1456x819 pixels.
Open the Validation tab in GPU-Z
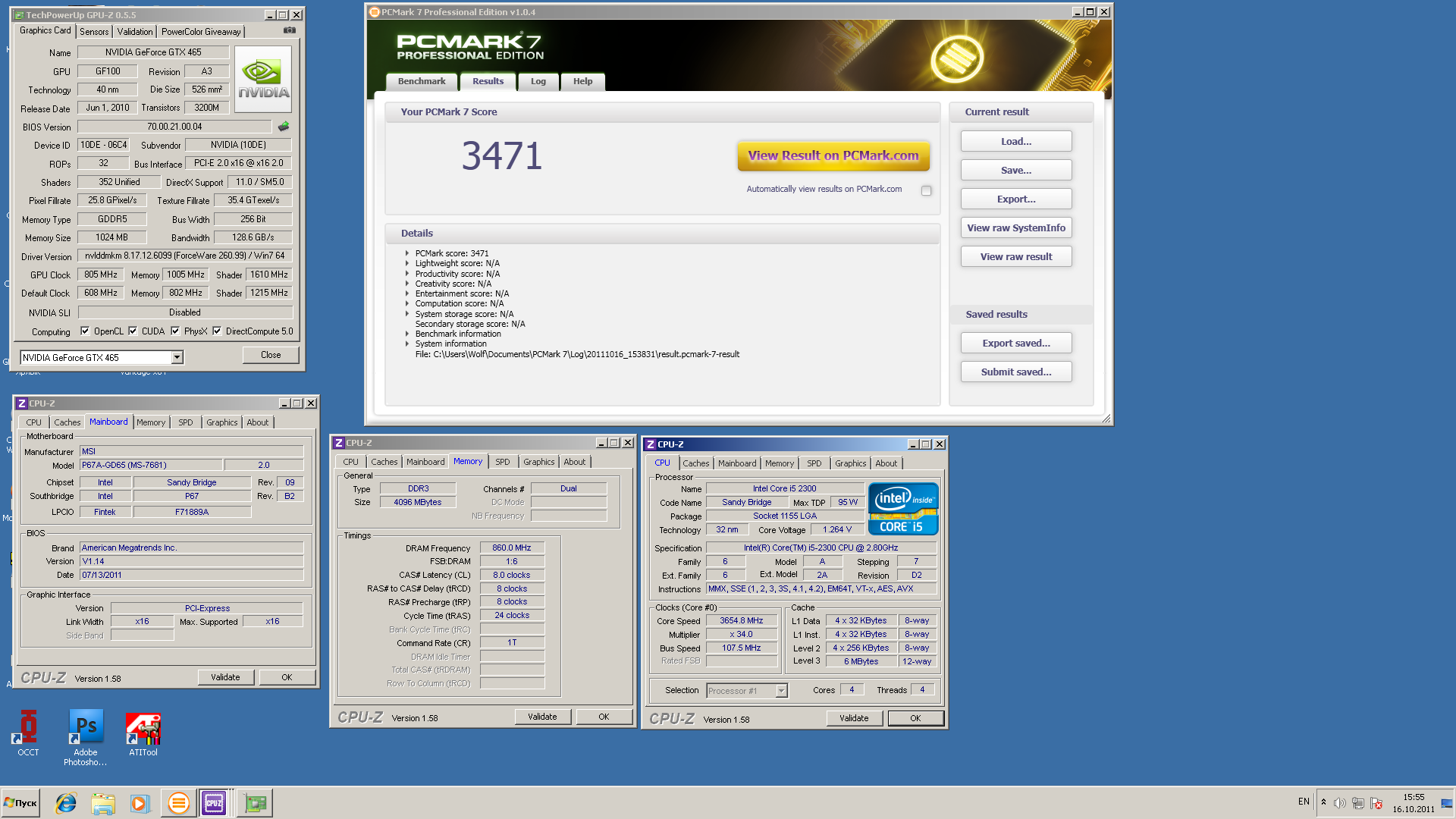pyautogui.click(x=135, y=32)
